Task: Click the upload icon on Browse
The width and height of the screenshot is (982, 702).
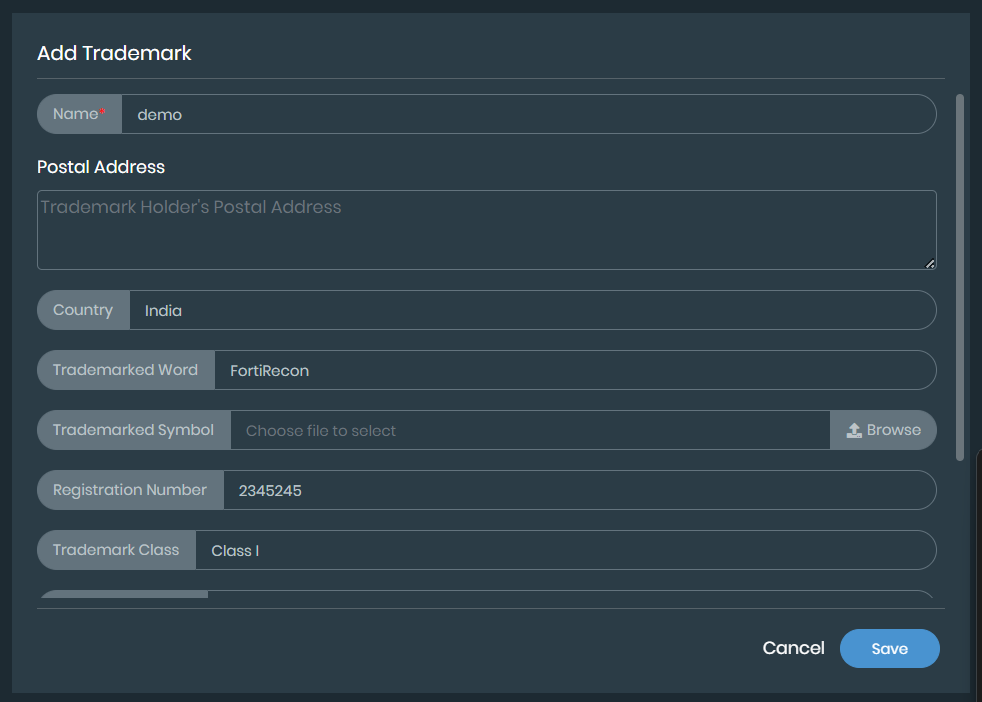Action: [854, 430]
